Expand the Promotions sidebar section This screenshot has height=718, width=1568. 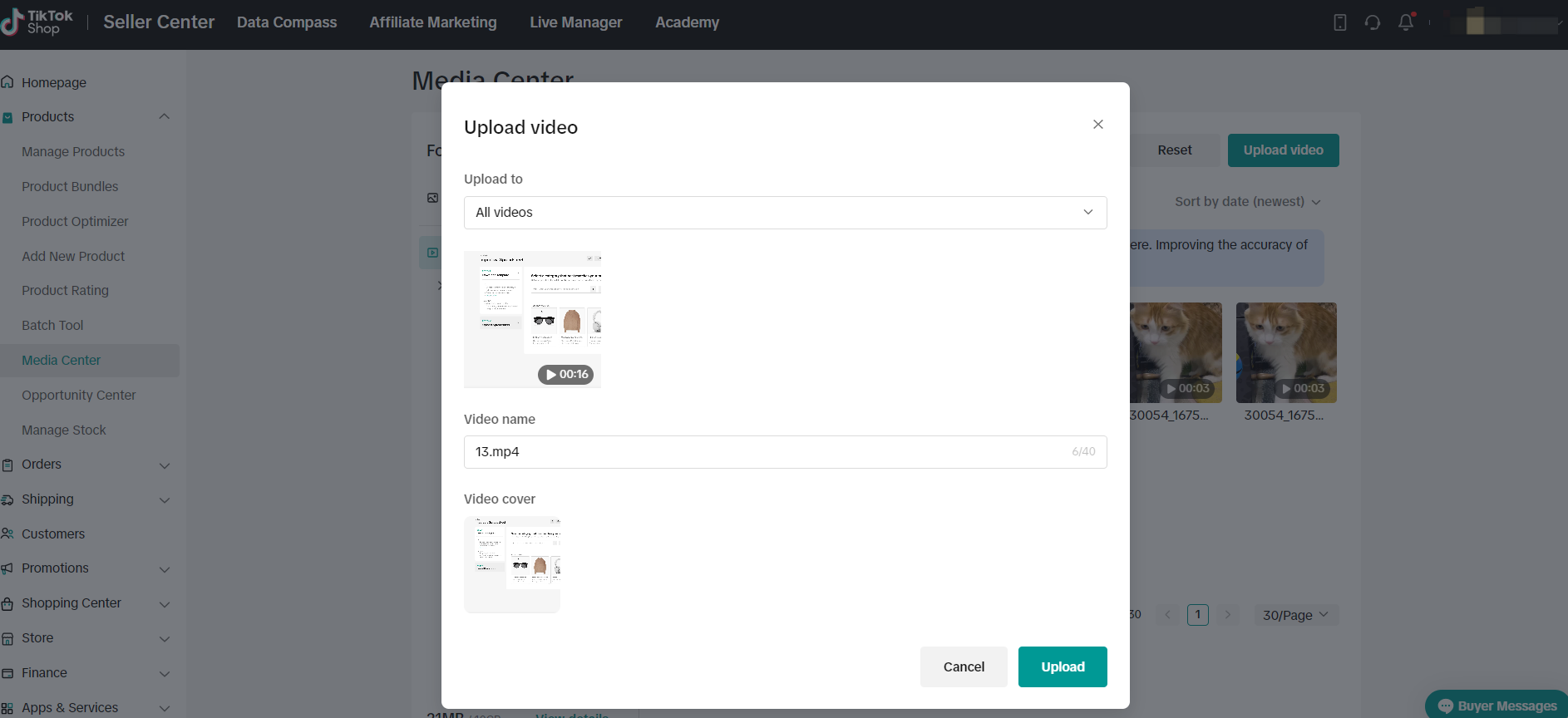click(164, 569)
